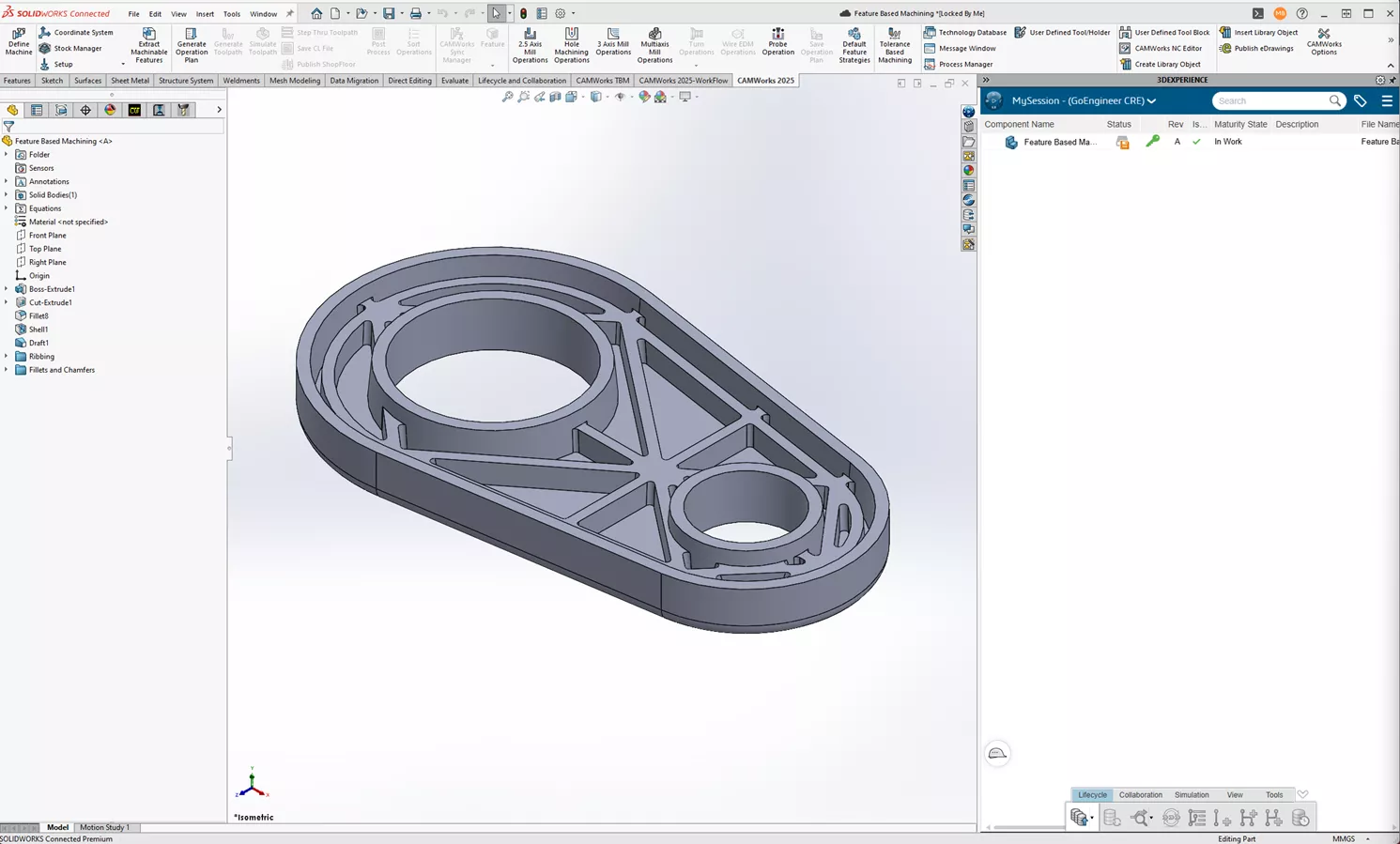Open Multiaxis Mill Operations
This screenshot has width=1400, height=844.
(x=654, y=45)
